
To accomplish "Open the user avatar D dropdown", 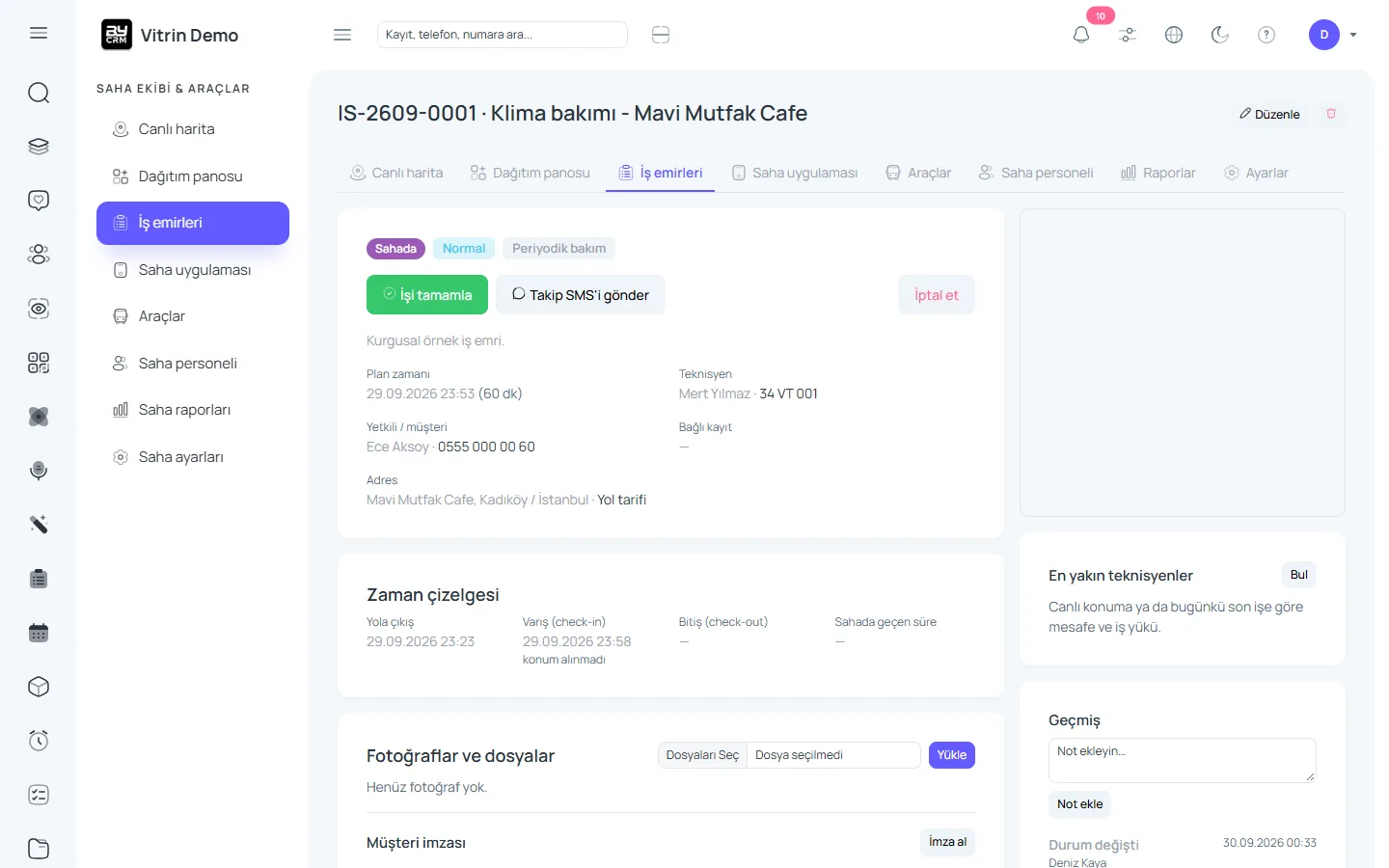I will (x=1333, y=35).
